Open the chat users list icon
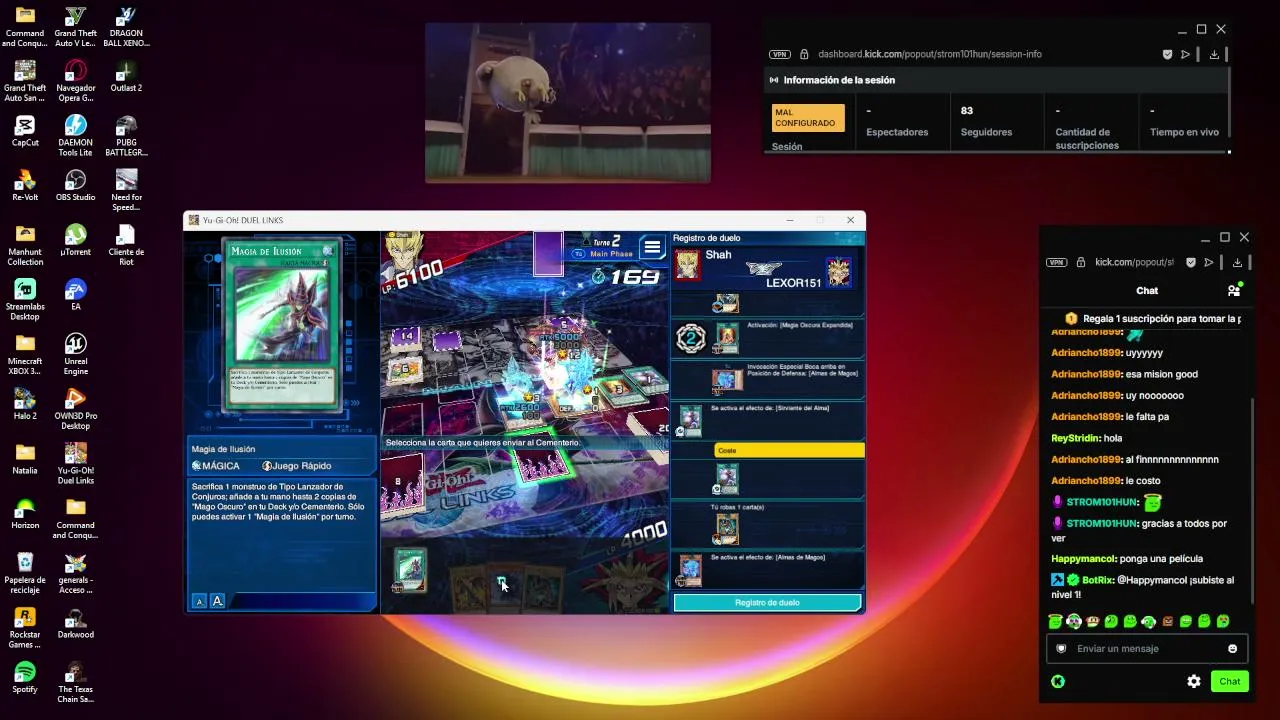1280x720 pixels. click(1234, 290)
